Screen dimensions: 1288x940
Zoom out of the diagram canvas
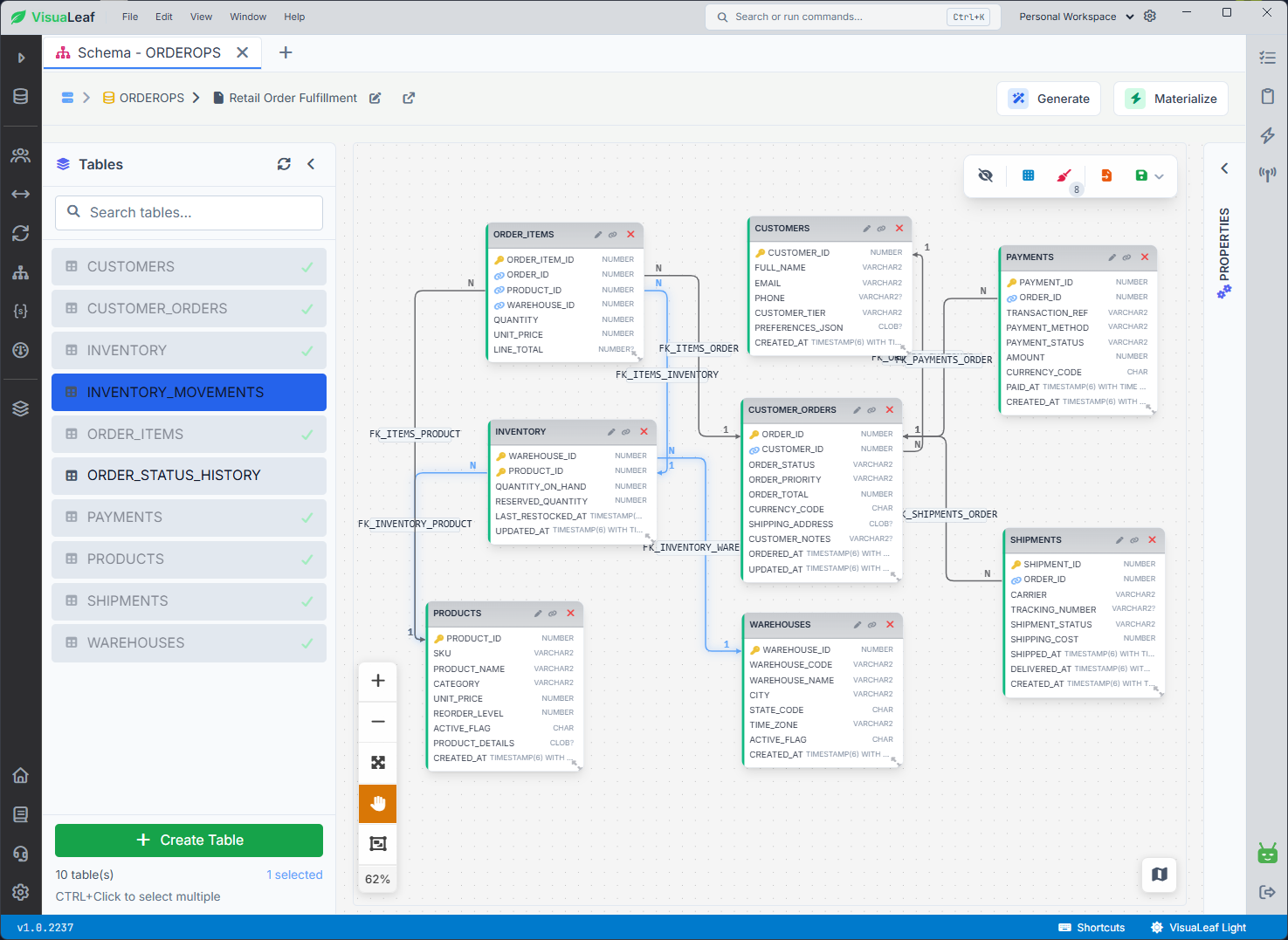[378, 722]
